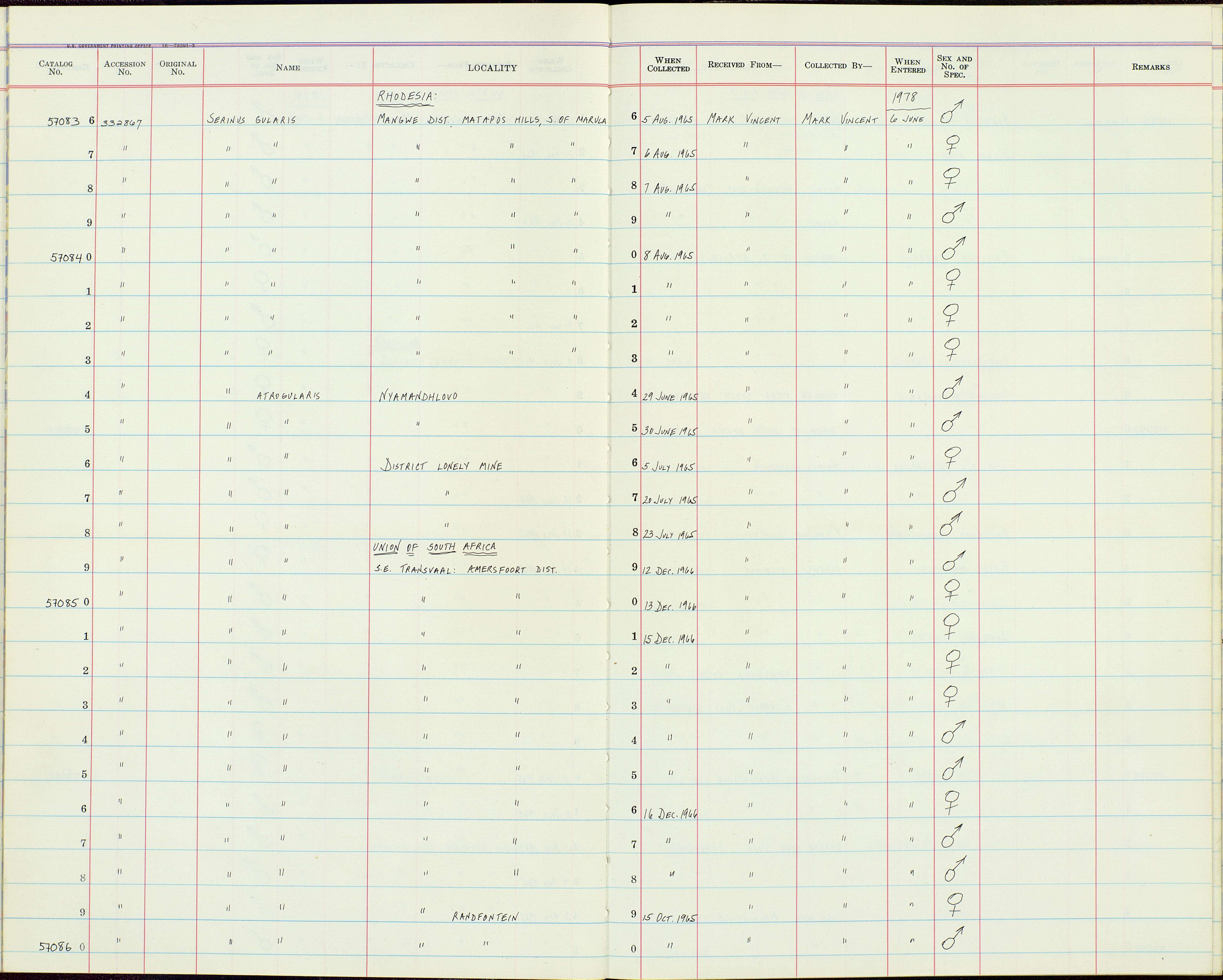Click the name 'atrogularis'

pos(288,396)
